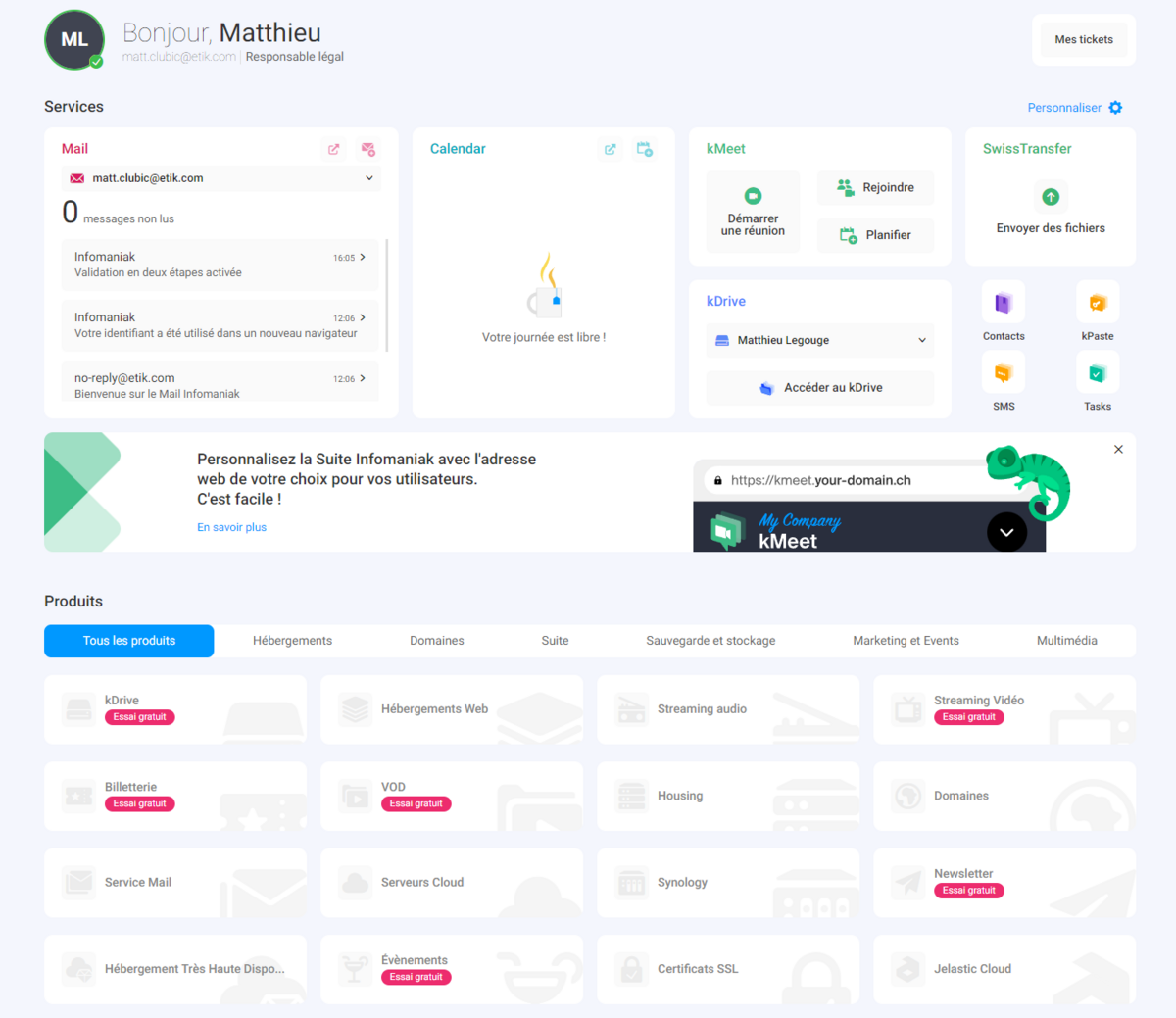
Task: Open the Service Mail product card
Action: [x=175, y=883]
